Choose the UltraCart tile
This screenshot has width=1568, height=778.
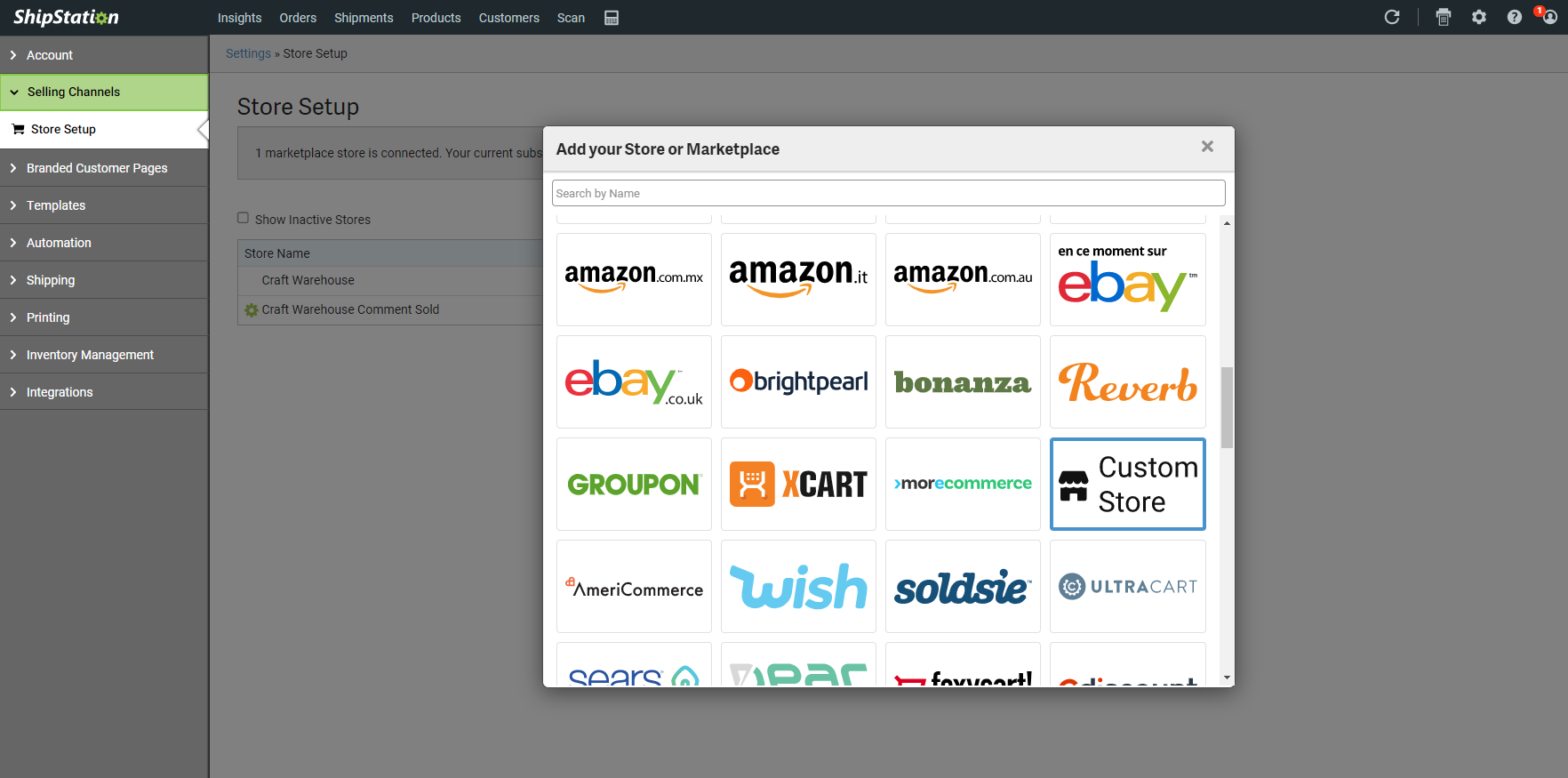tap(1127, 586)
